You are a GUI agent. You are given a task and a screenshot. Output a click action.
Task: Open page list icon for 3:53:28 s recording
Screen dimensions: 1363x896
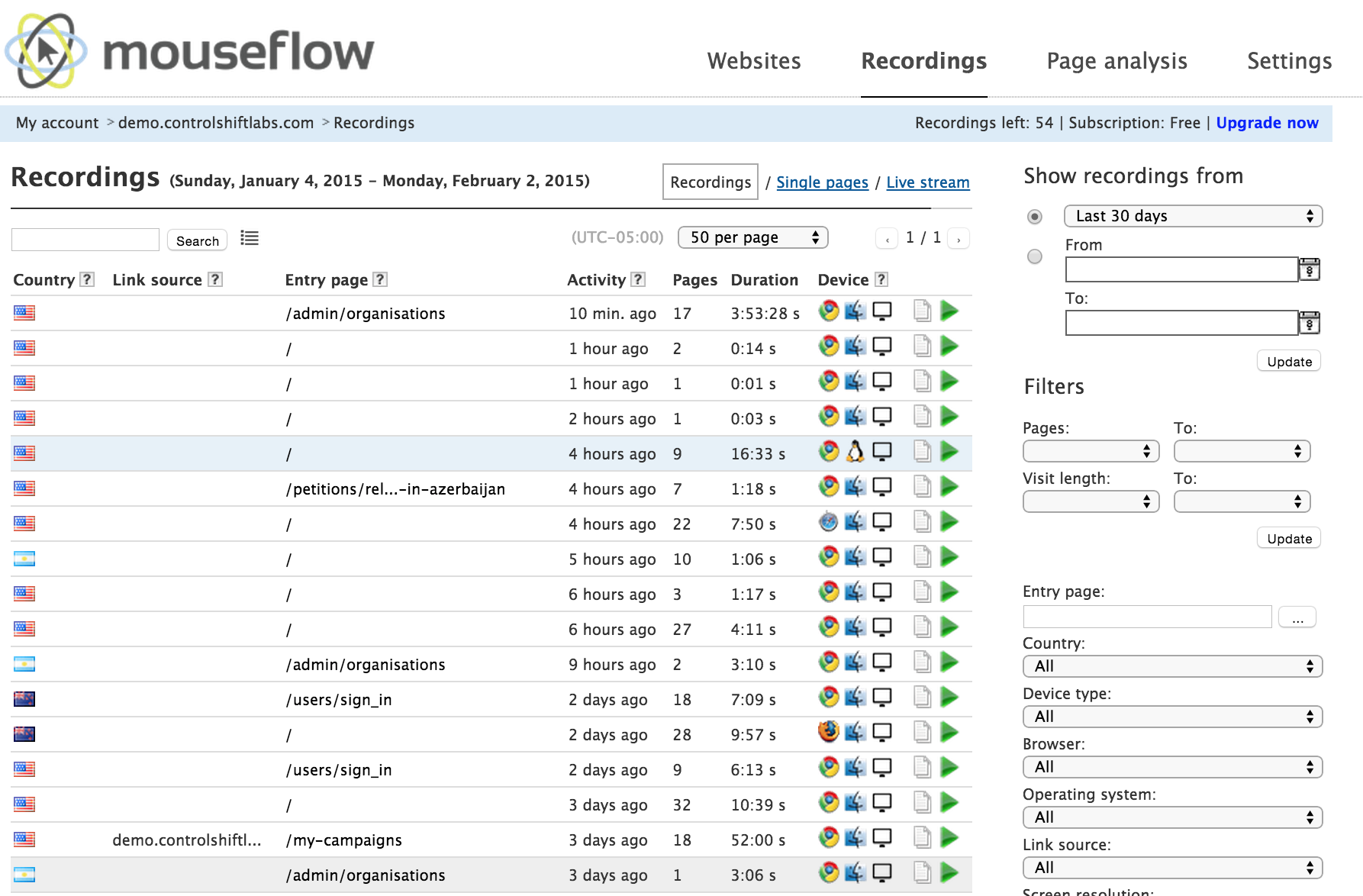[x=922, y=311]
